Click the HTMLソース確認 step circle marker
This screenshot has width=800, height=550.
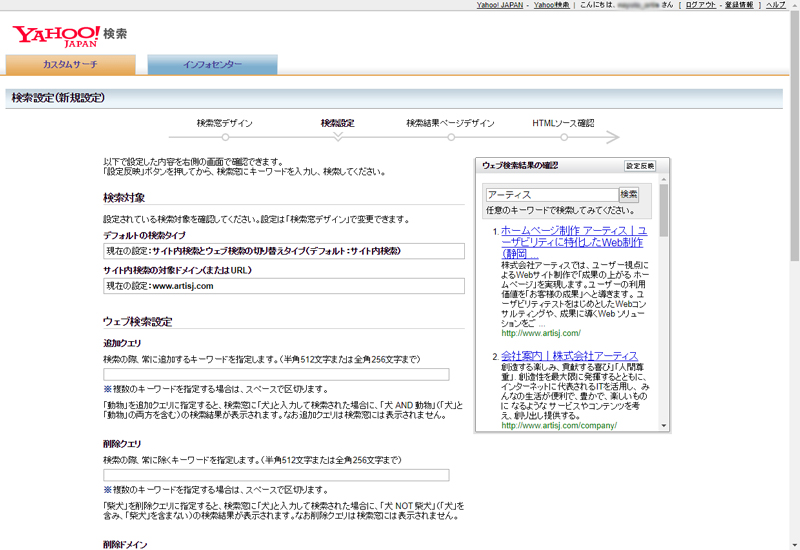point(564,137)
